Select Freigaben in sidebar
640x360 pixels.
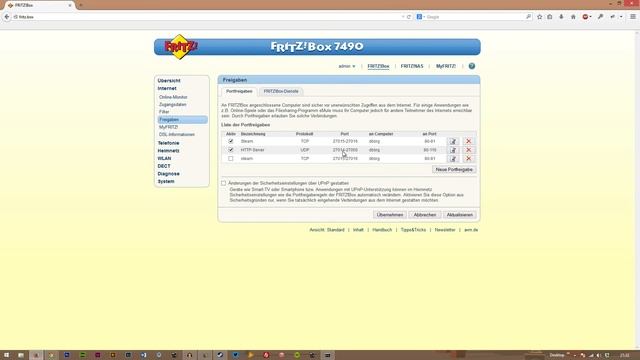click(x=182, y=120)
